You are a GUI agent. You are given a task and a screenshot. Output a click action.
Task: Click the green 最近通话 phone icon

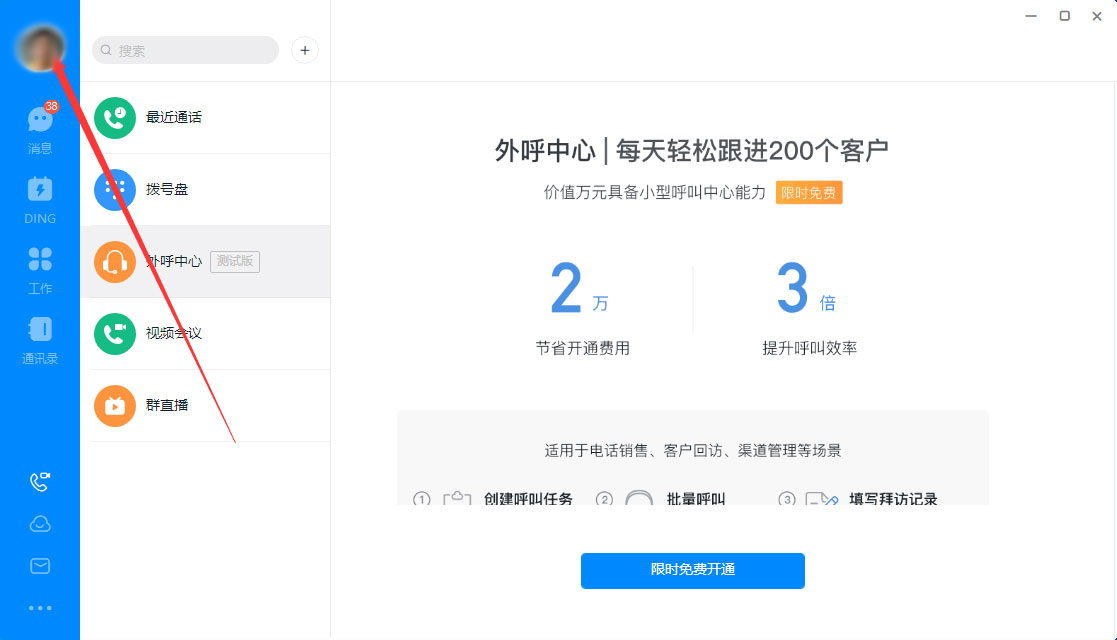[114, 117]
